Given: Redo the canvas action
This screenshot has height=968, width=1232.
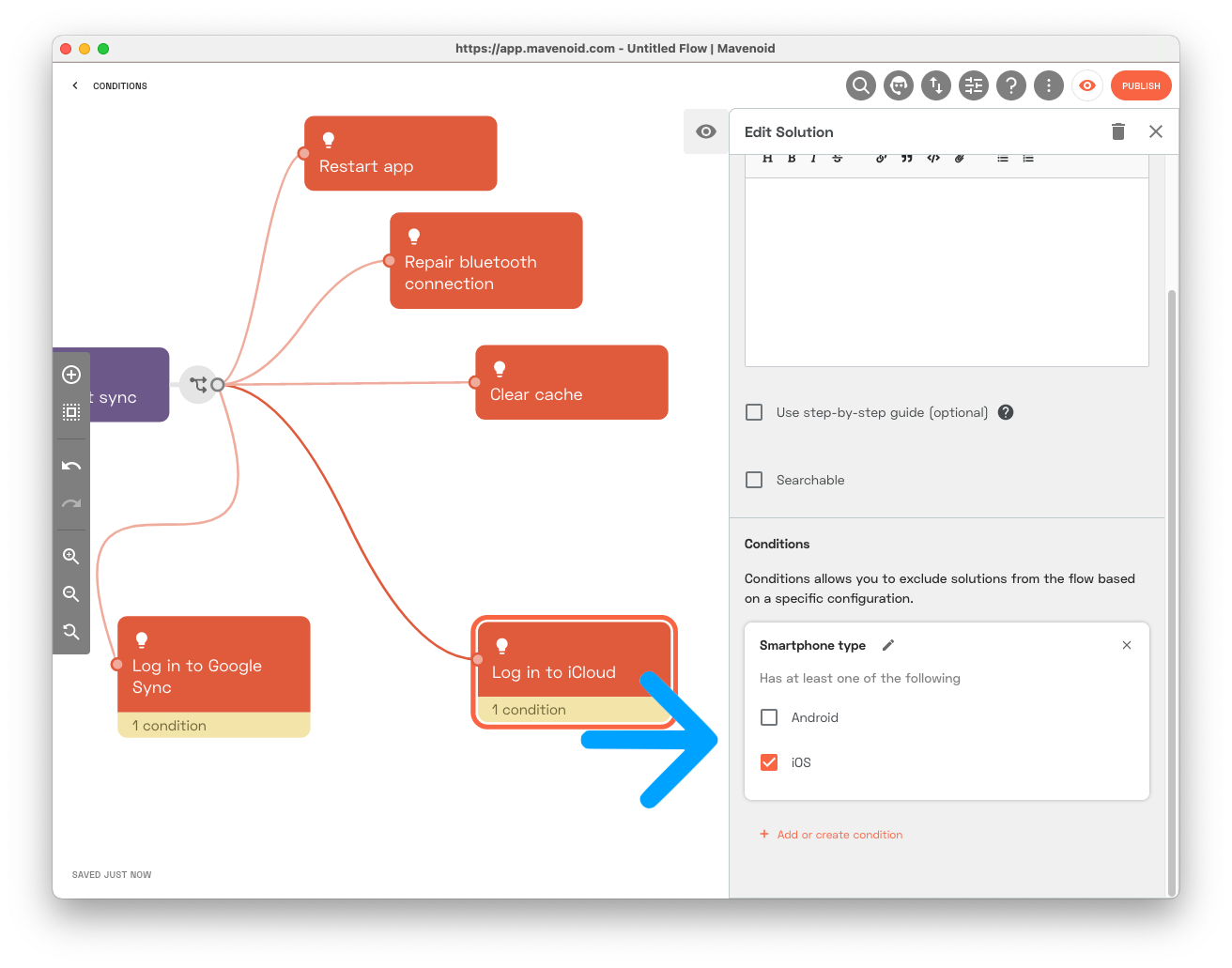Looking at the screenshot, I should [71, 503].
